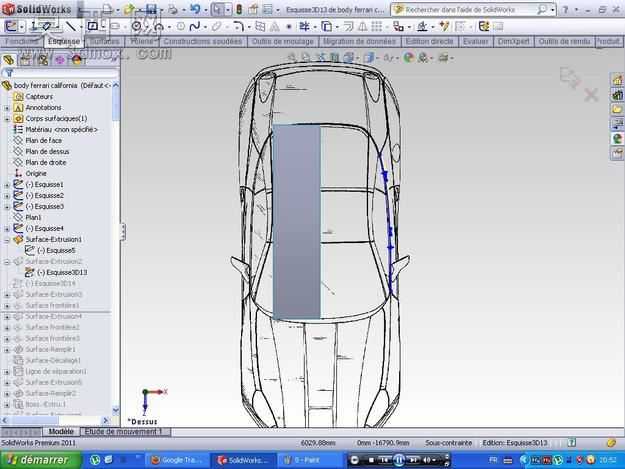The width and height of the screenshot is (625, 469).
Task: Open the DisplayManager panel tab
Action: pos(77,60)
